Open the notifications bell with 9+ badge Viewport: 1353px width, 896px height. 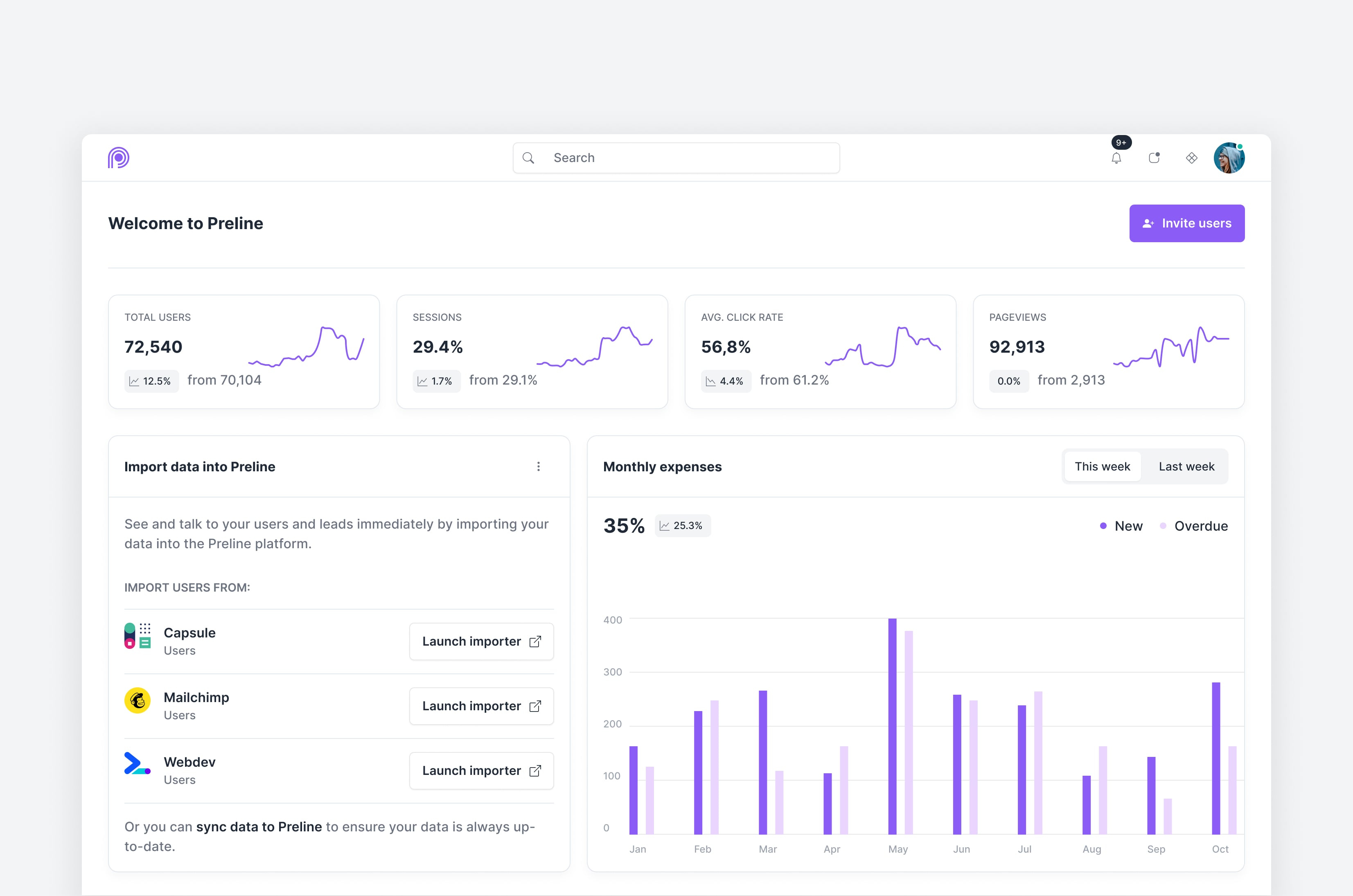(1117, 158)
